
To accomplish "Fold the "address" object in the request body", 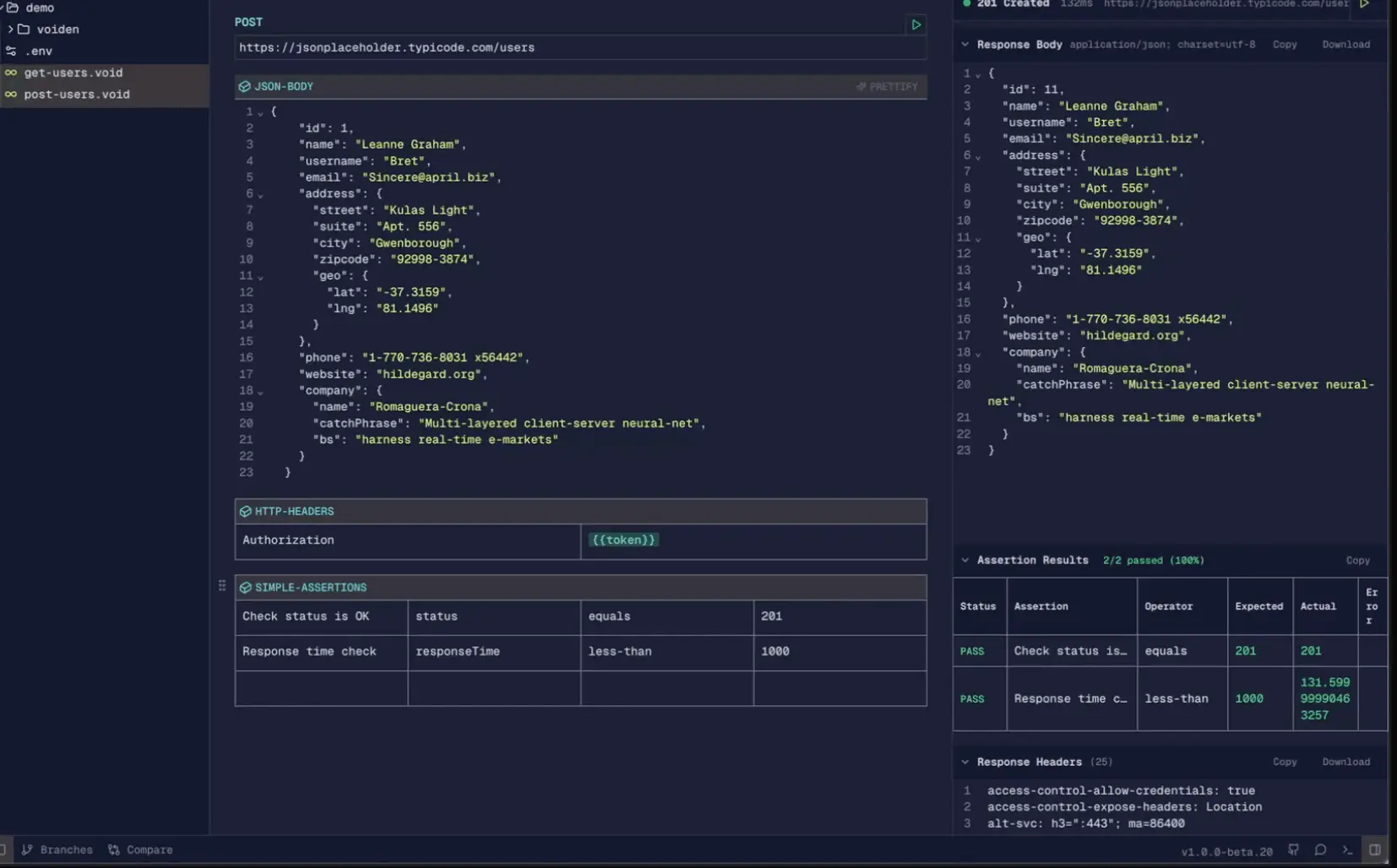I will pos(260,195).
